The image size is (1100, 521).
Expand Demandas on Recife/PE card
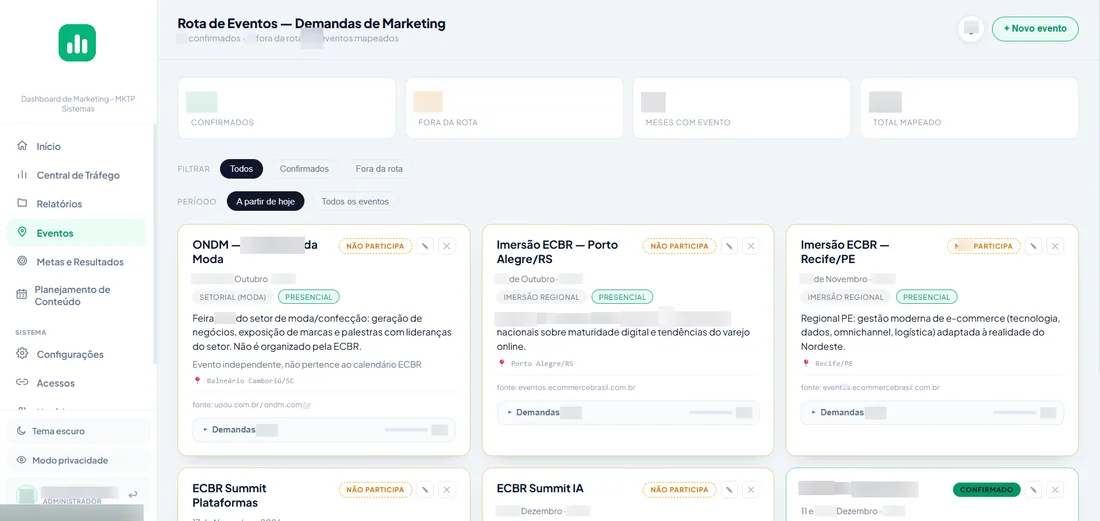(x=932, y=412)
